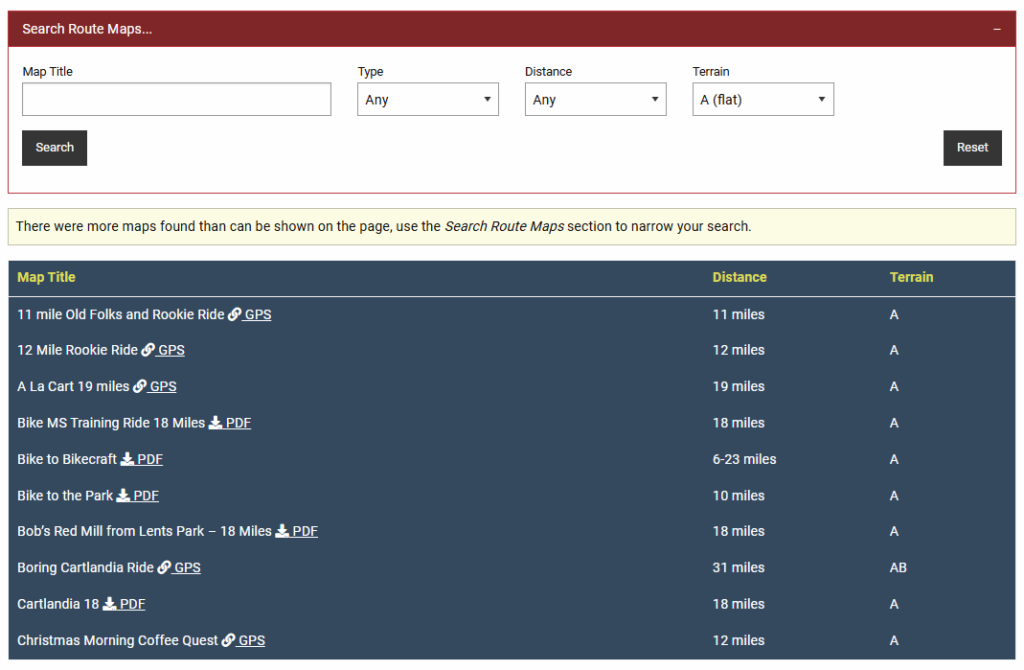The image size is (1024, 670).
Task: Collapse the Search Route Maps panel
Action: [x=996, y=29]
